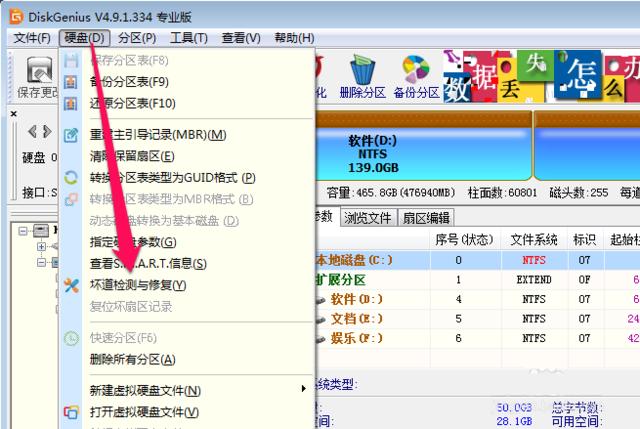Choose 重建主引导记录(MBR)(M)
Screen dimensions: 640x429
[158, 135]
